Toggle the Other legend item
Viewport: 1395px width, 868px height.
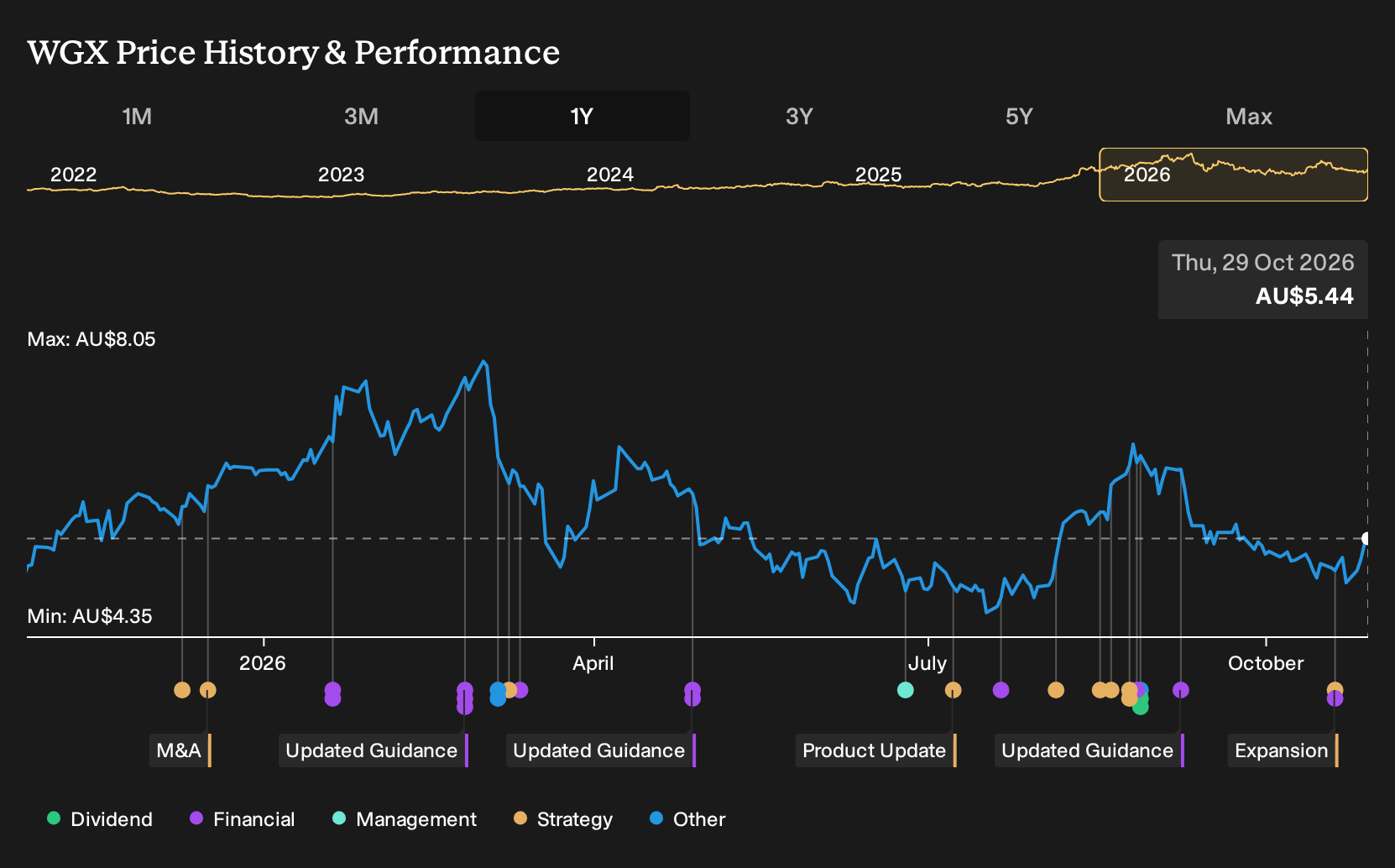point(687,819)
